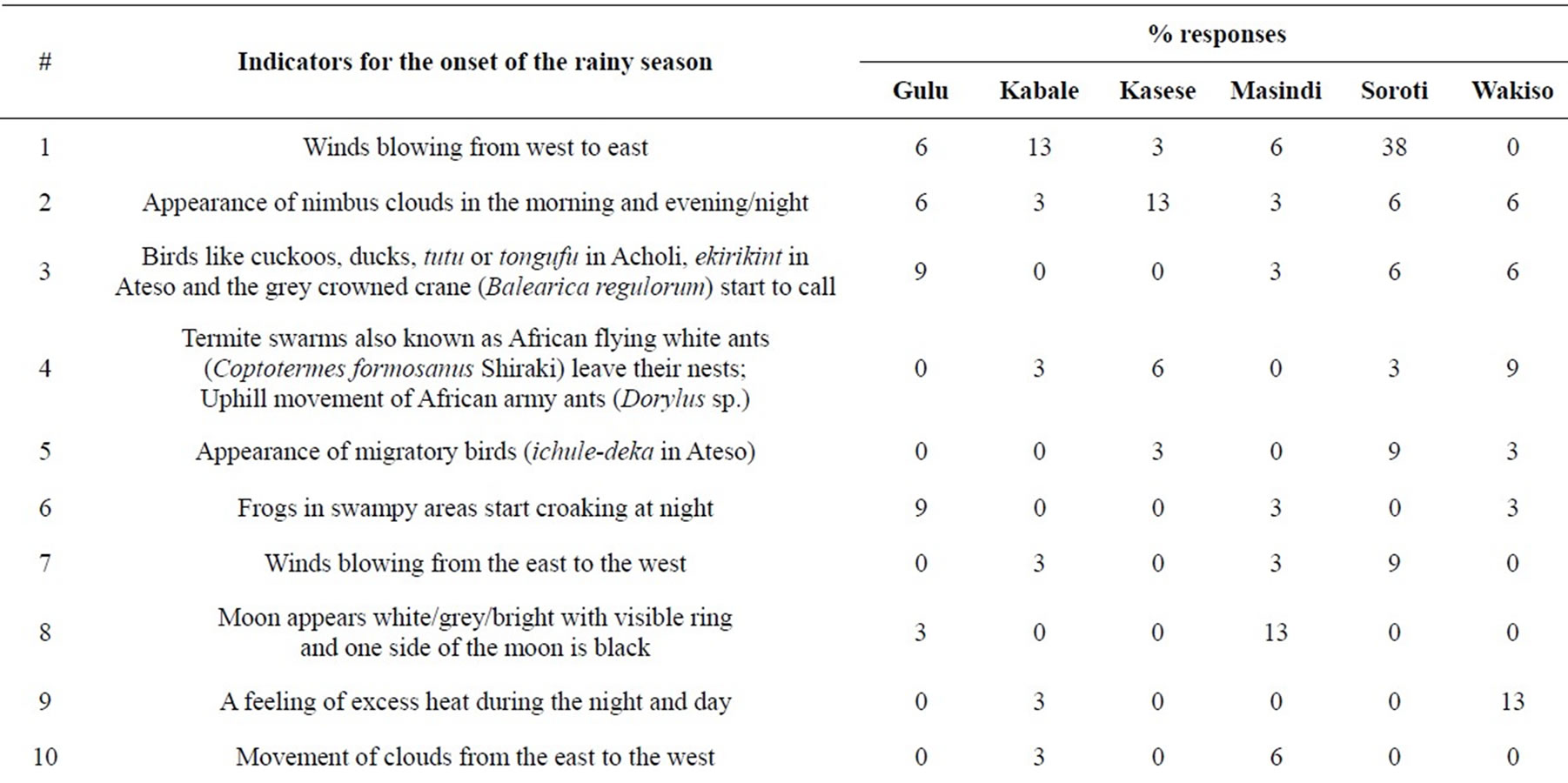
Task: Click the Masindi column header
Action: [1276, 90]
